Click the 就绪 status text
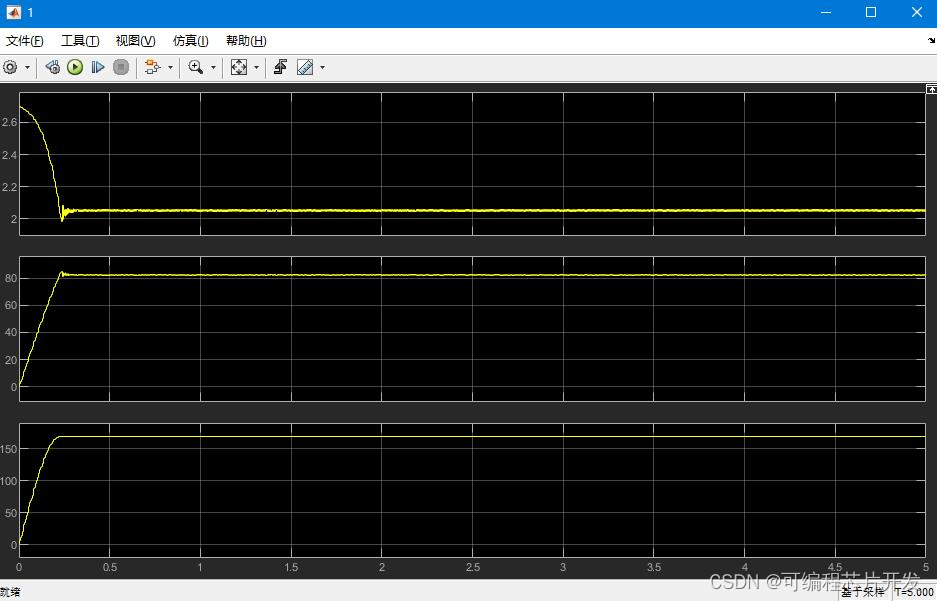 pyautogui.click(x=10, y=593)
